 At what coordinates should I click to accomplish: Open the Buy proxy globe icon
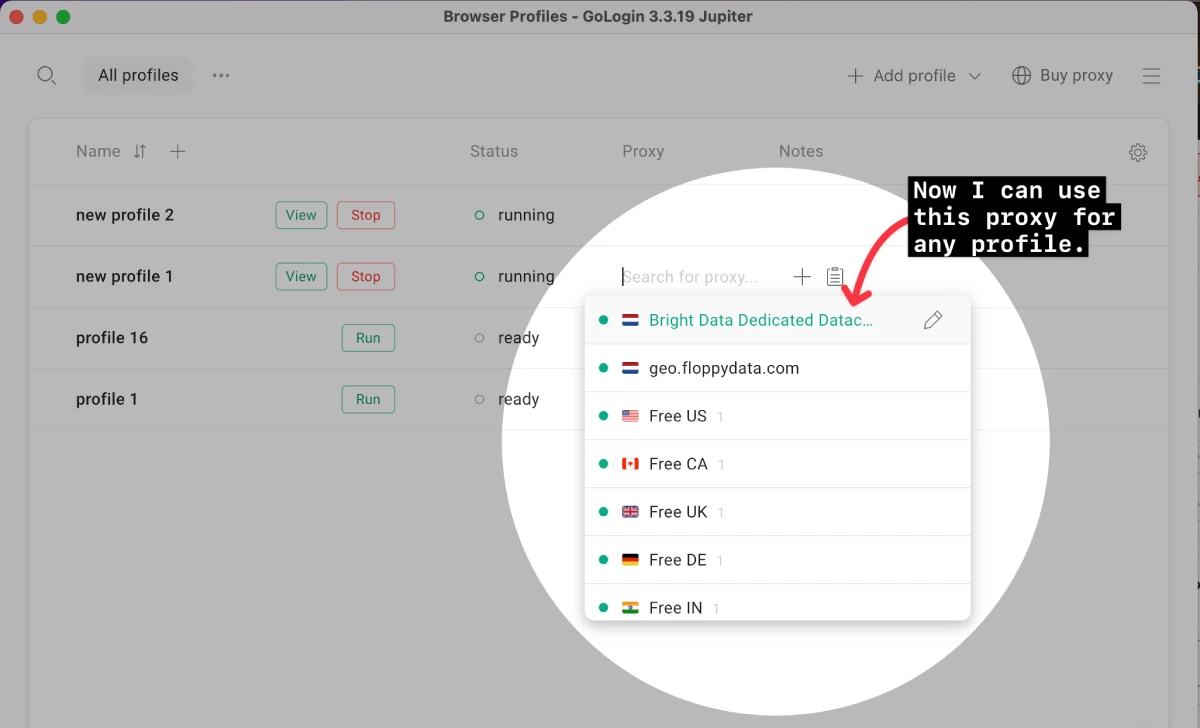(1021, 75)
